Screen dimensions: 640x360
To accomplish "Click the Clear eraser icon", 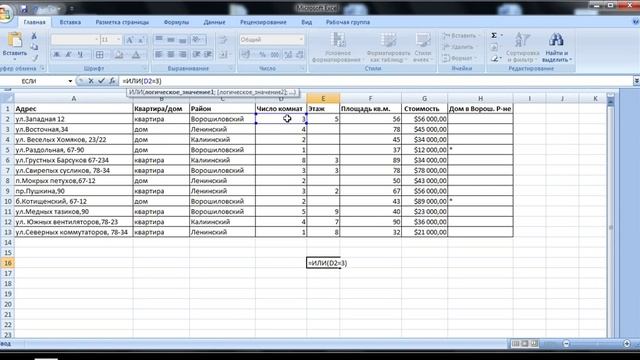I will [494, 59].
